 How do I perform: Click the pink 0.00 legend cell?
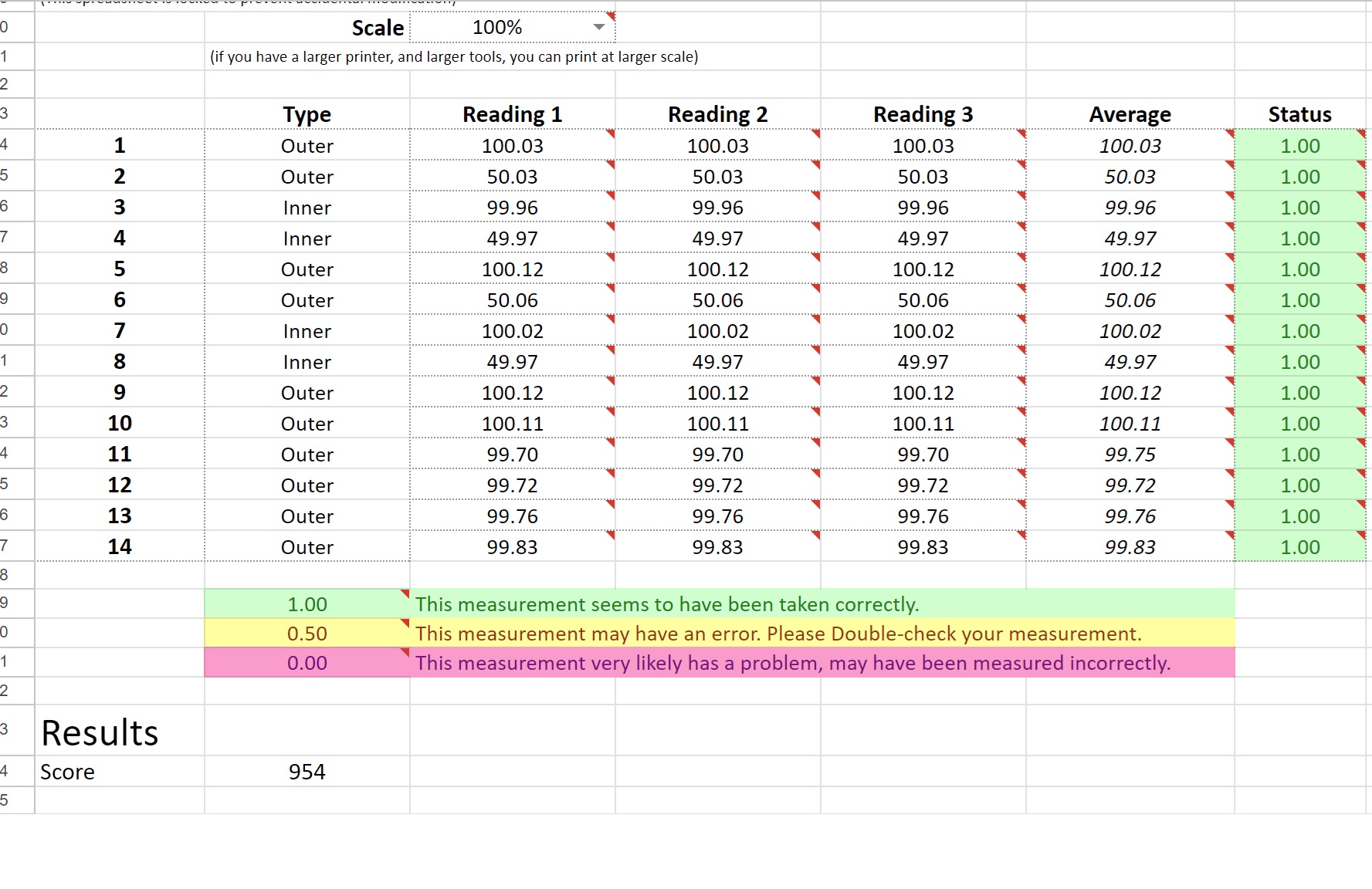click(x=307, y=662)
